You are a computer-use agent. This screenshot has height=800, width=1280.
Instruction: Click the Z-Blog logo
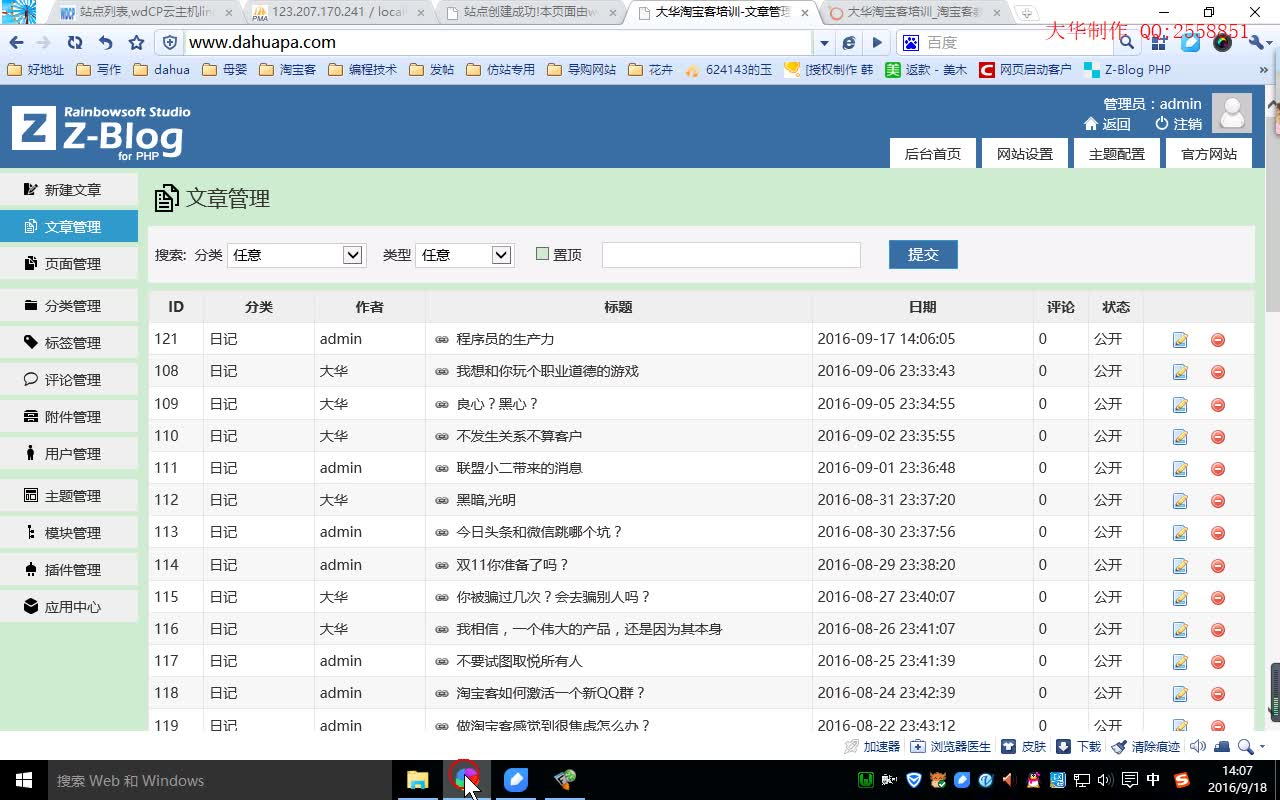point(101,131)
